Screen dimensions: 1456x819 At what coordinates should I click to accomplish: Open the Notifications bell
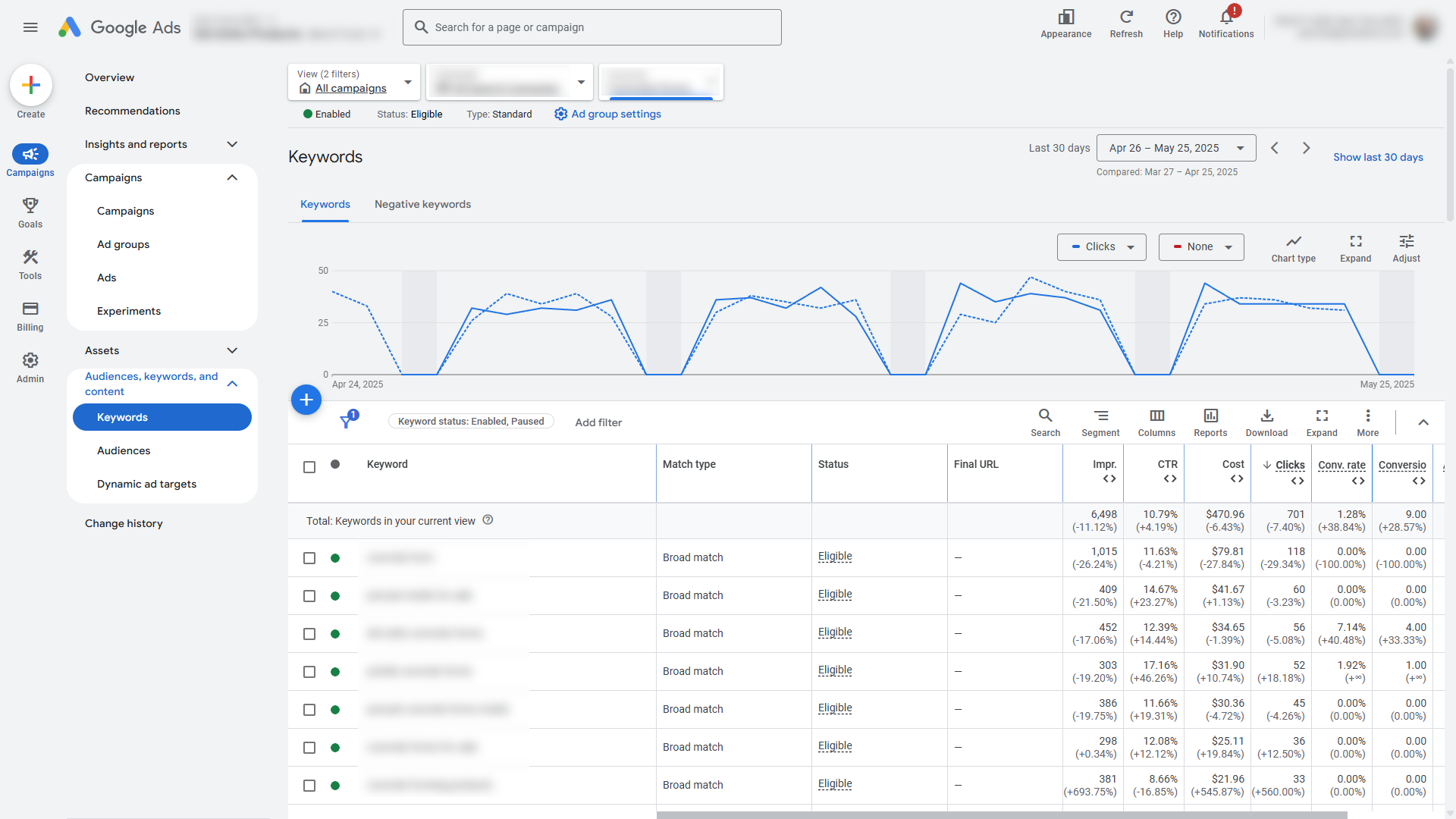tap(1226, 24)
